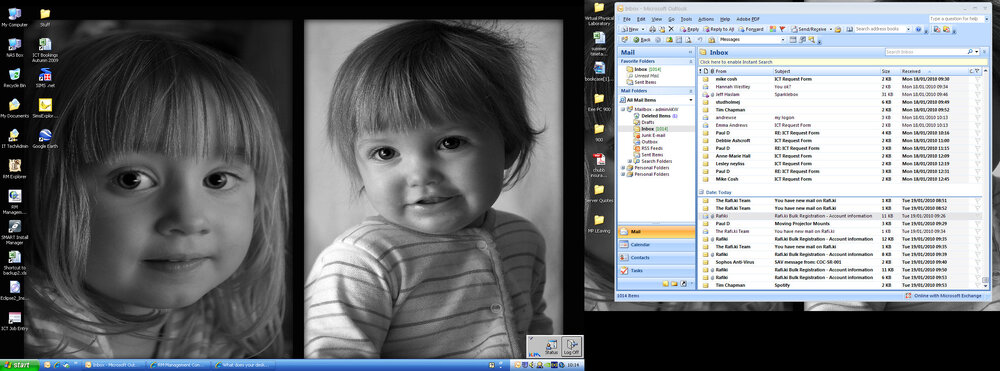Toggle flag on Tim Chapman Spotify email

[978, 285]
